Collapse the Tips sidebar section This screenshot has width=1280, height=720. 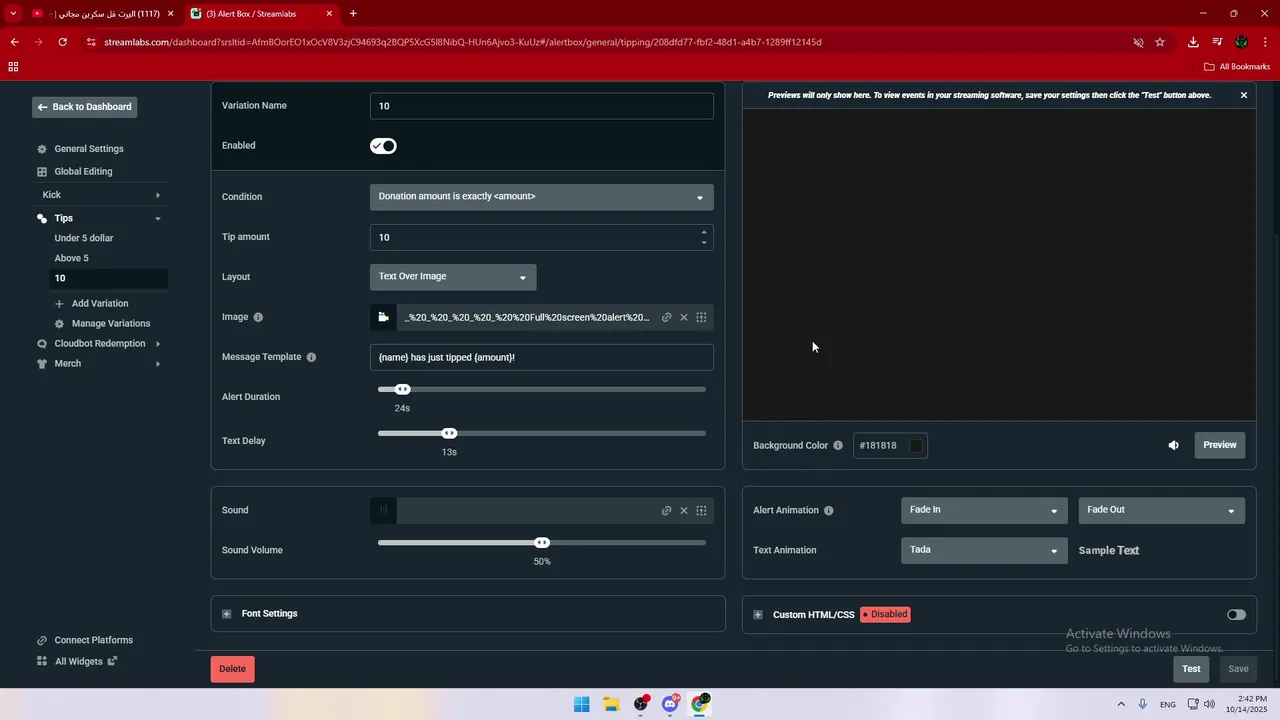click(x=158, y=218)
